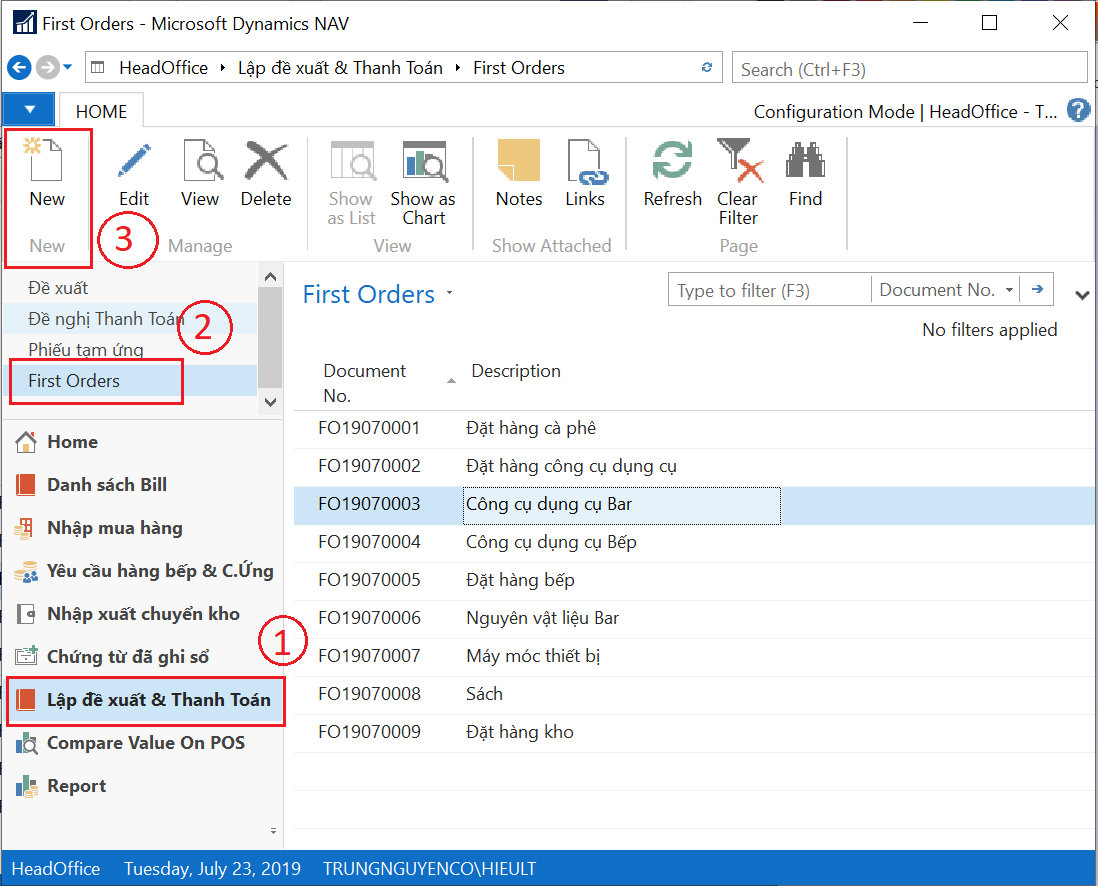Switch to the HOME ribbon tab

tap(102, 111)
